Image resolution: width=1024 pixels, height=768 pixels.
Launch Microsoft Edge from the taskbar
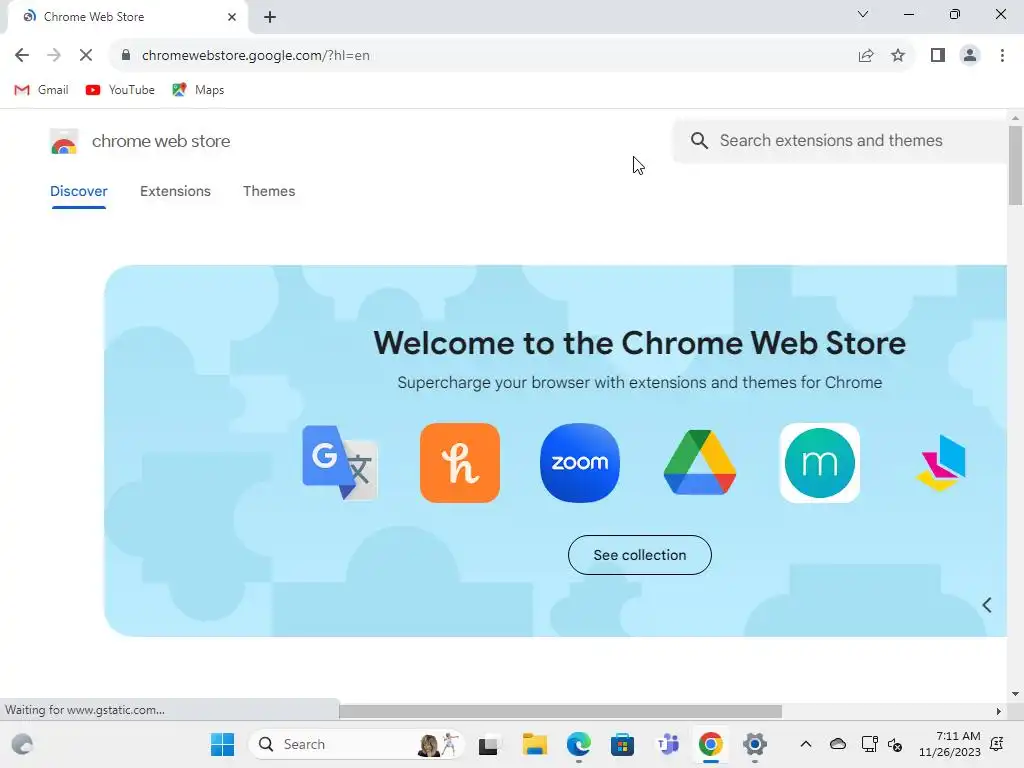pyautogui.click(x=579, y=744)
